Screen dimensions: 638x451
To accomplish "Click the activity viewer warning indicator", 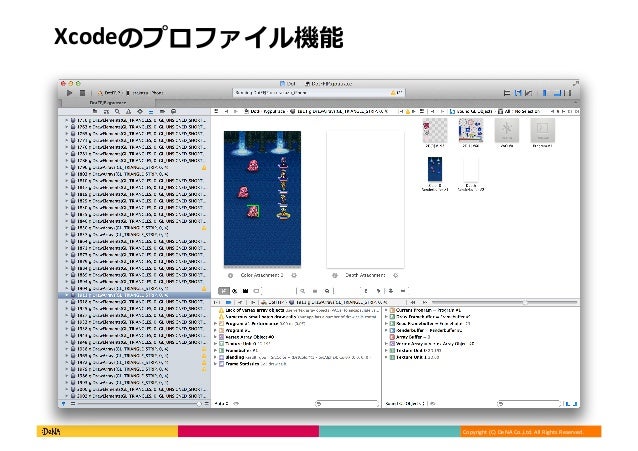I will (x=396, y=93).
